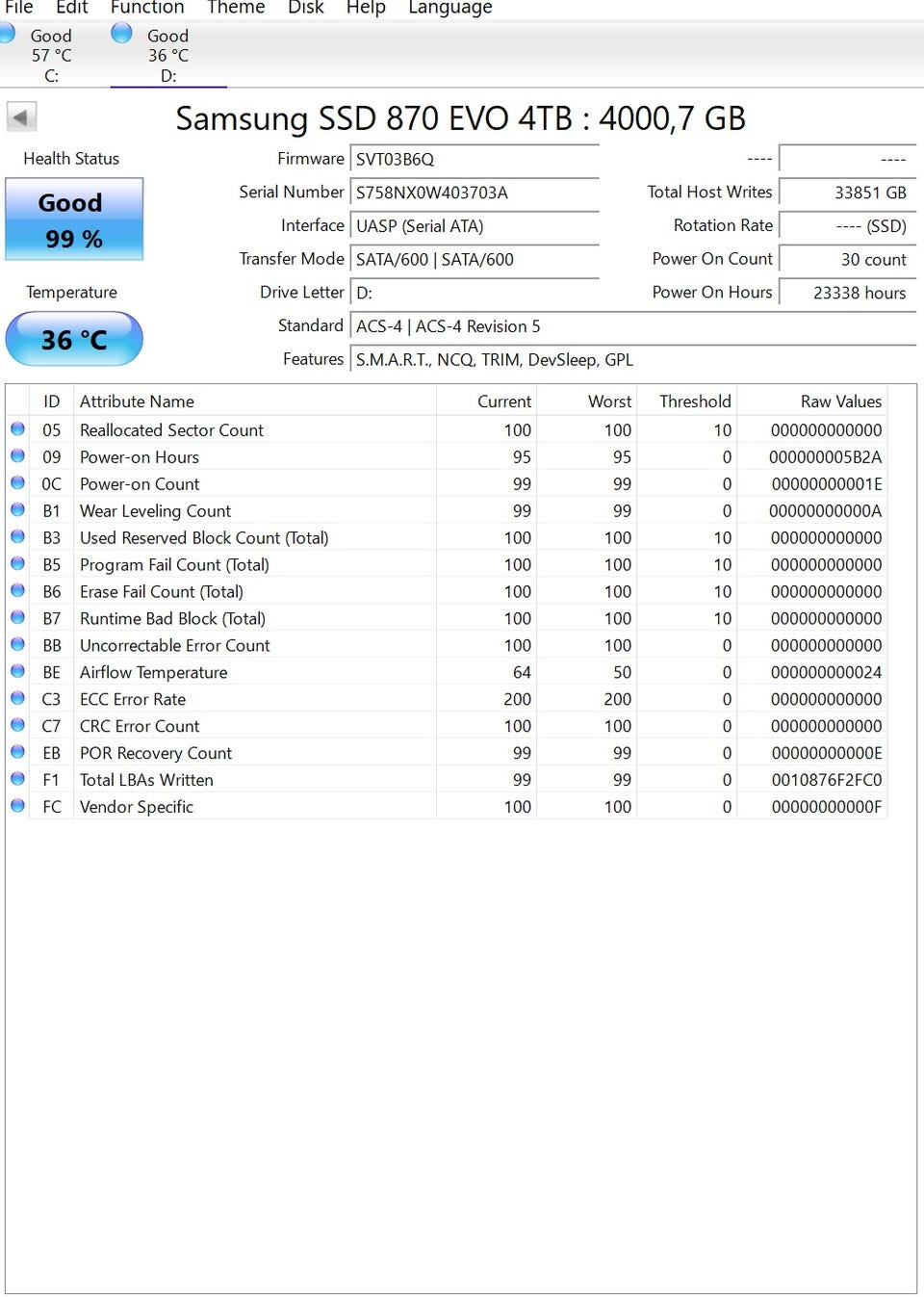Click raw value 000000005B2A

point(826,457)
